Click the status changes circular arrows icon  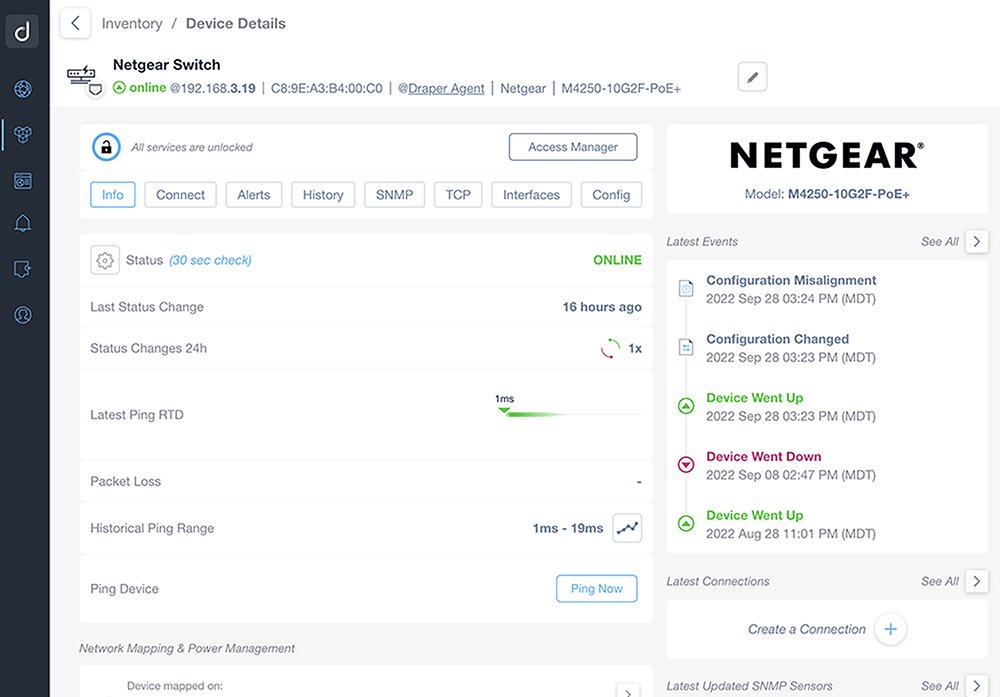coord(610,348)
